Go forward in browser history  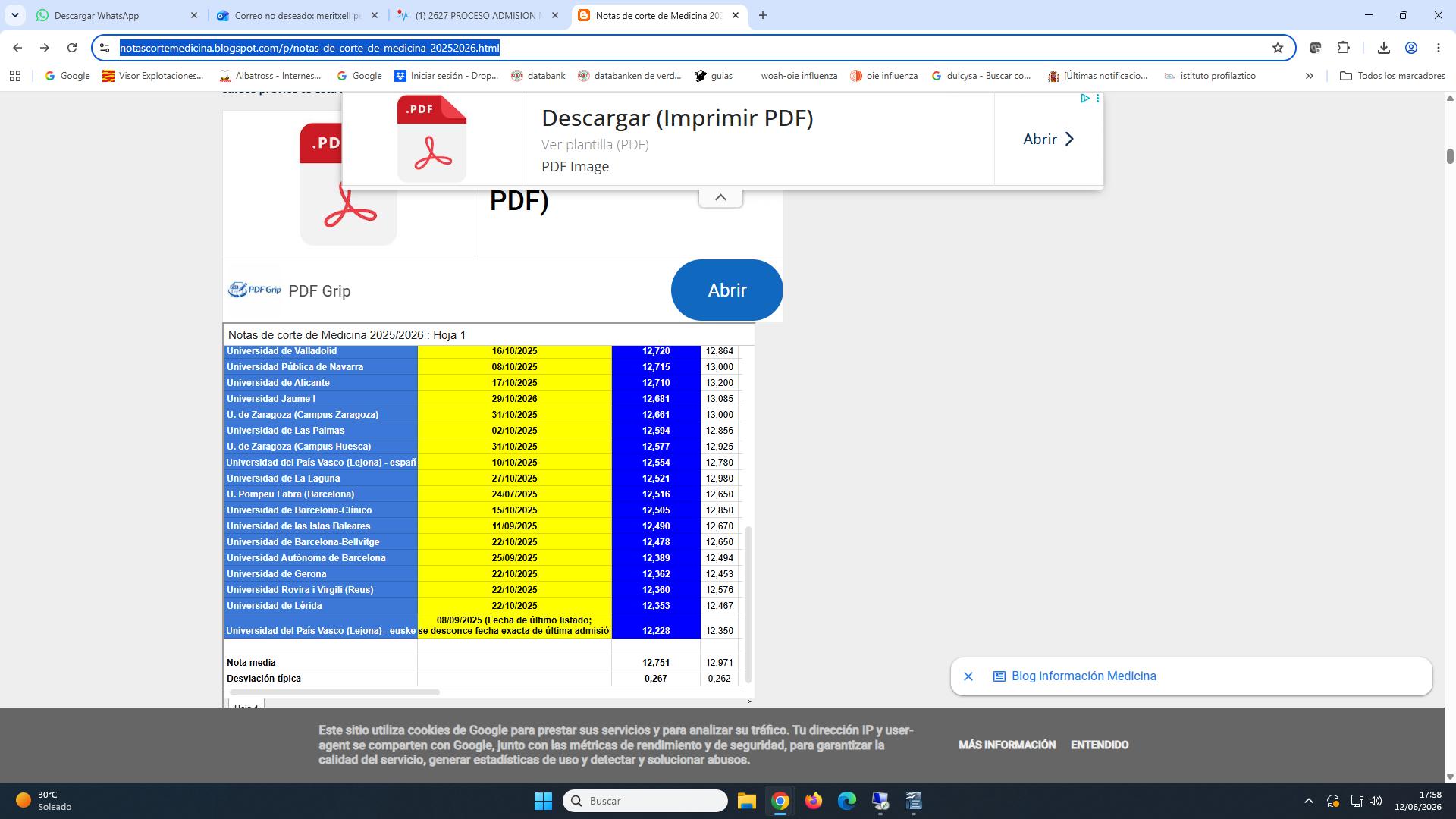[x=45, y=48]
